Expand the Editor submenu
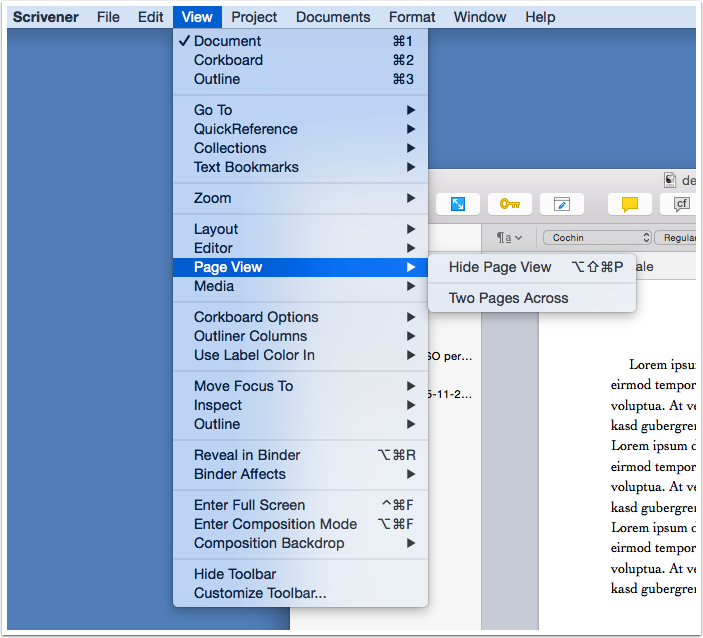This screenshot has width=703, height=638. [300, 248]
